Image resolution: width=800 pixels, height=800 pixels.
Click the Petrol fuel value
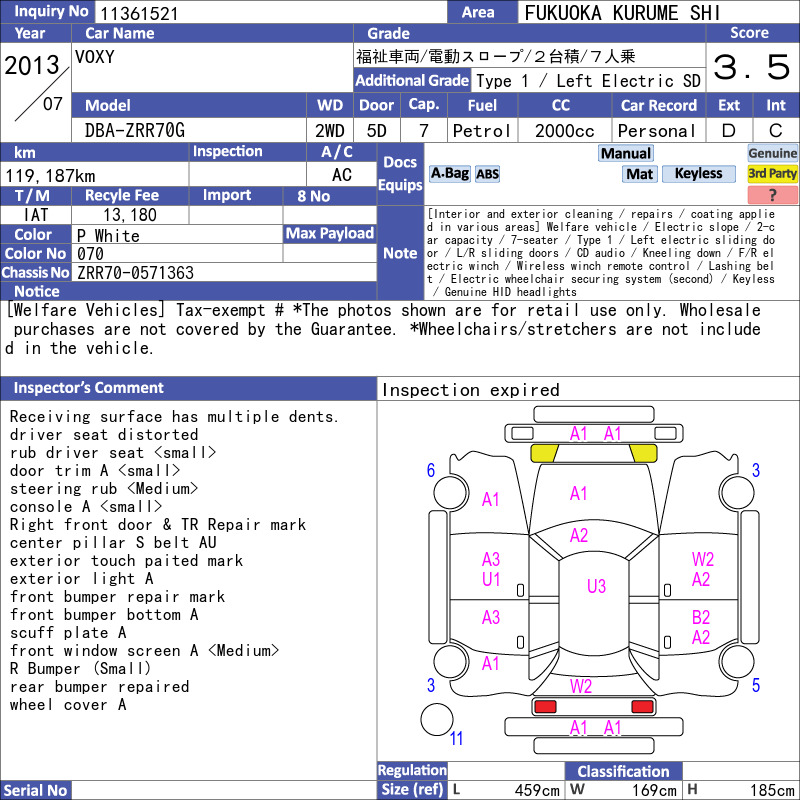pos(482,131)
